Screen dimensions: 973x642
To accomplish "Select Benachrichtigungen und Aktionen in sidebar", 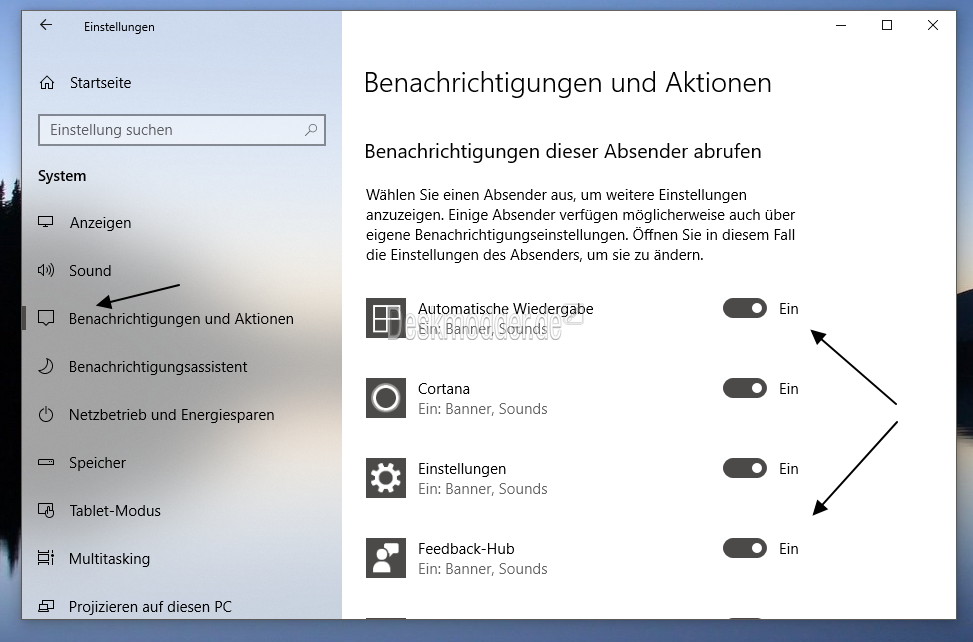I will [181, 319].
